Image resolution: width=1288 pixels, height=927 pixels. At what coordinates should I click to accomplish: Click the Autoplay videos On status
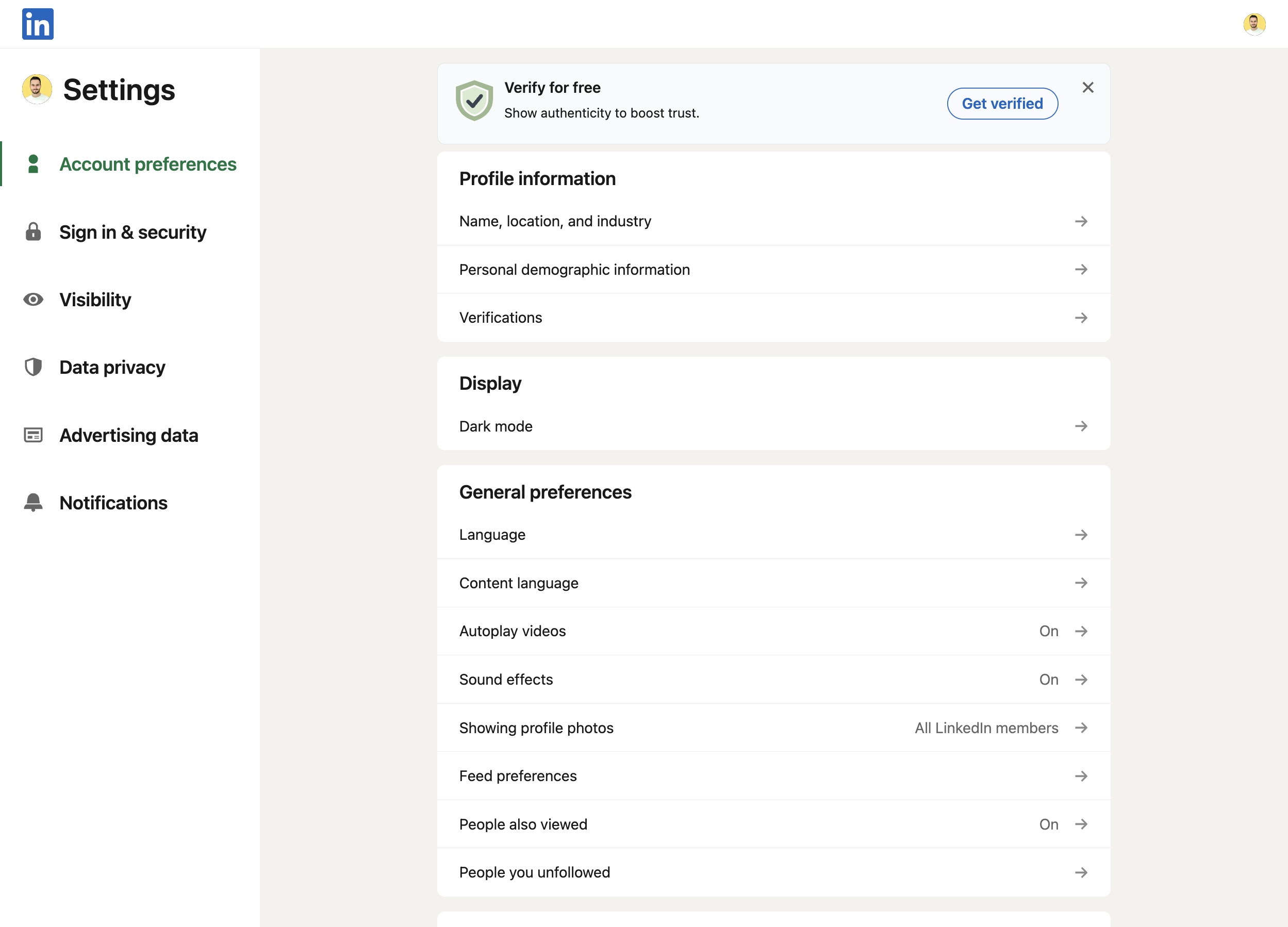(x=1048, y=631)
